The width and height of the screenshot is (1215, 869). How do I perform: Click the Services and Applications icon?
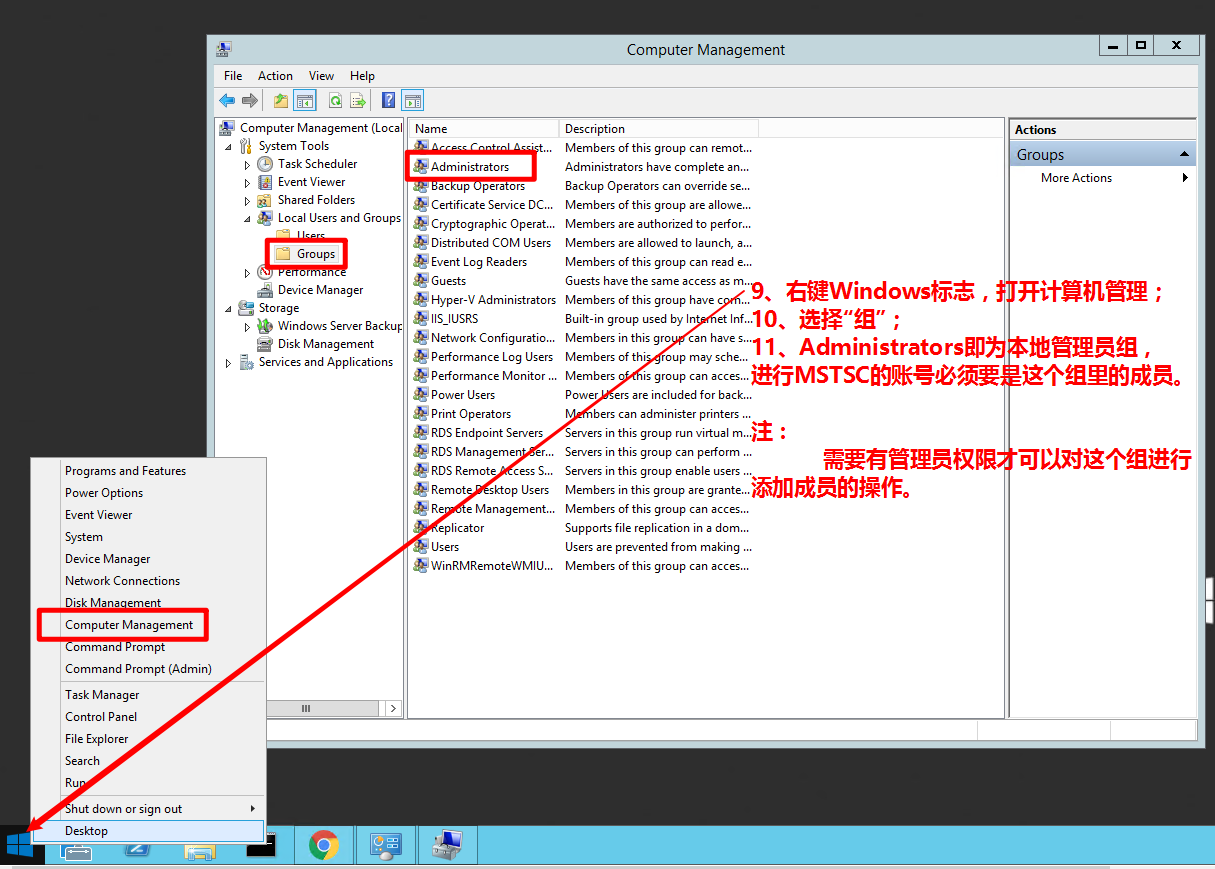[246, 362]
